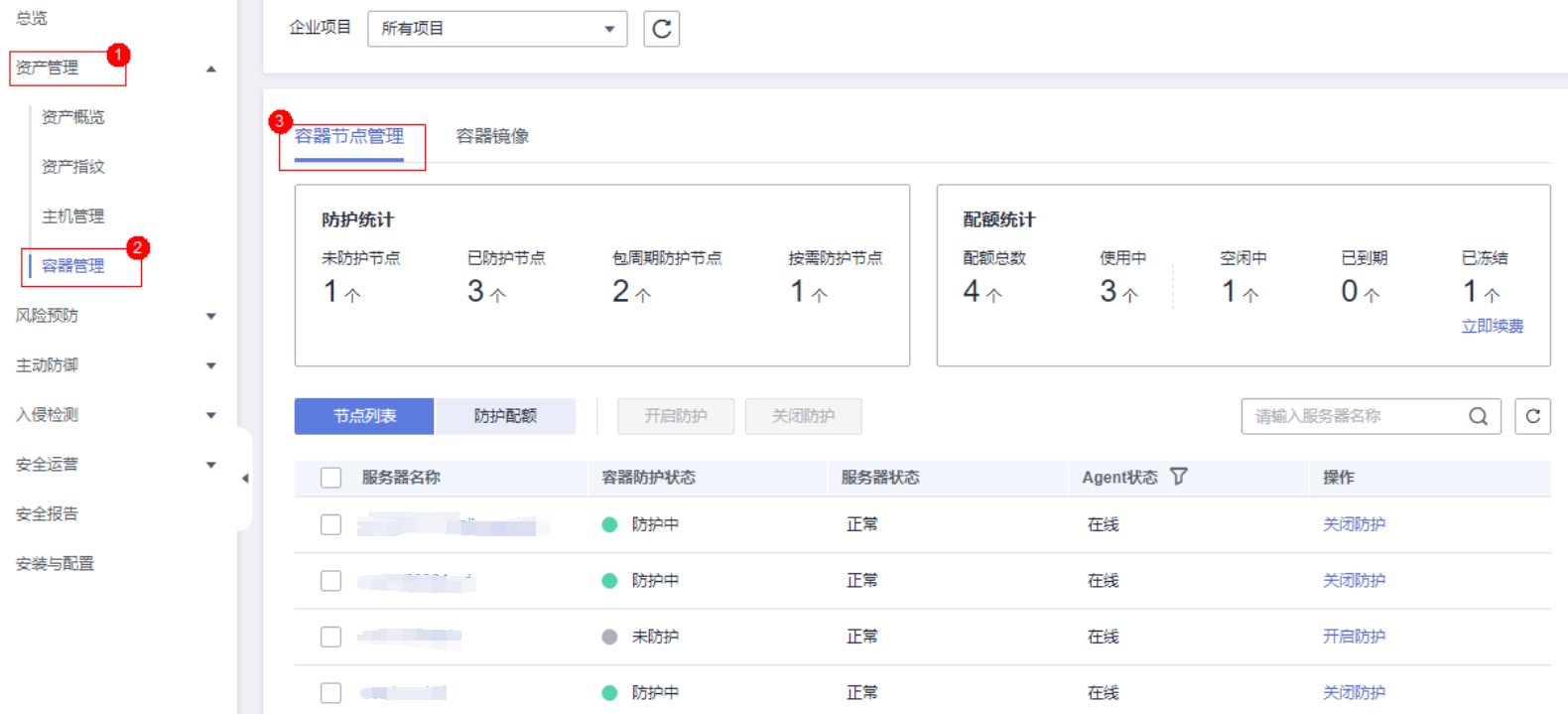Image resolution: width=1568 pixels, height=714 pixels.
Task: Open the 企业项目 所有项目 dropdown
Action: point(496,29)
